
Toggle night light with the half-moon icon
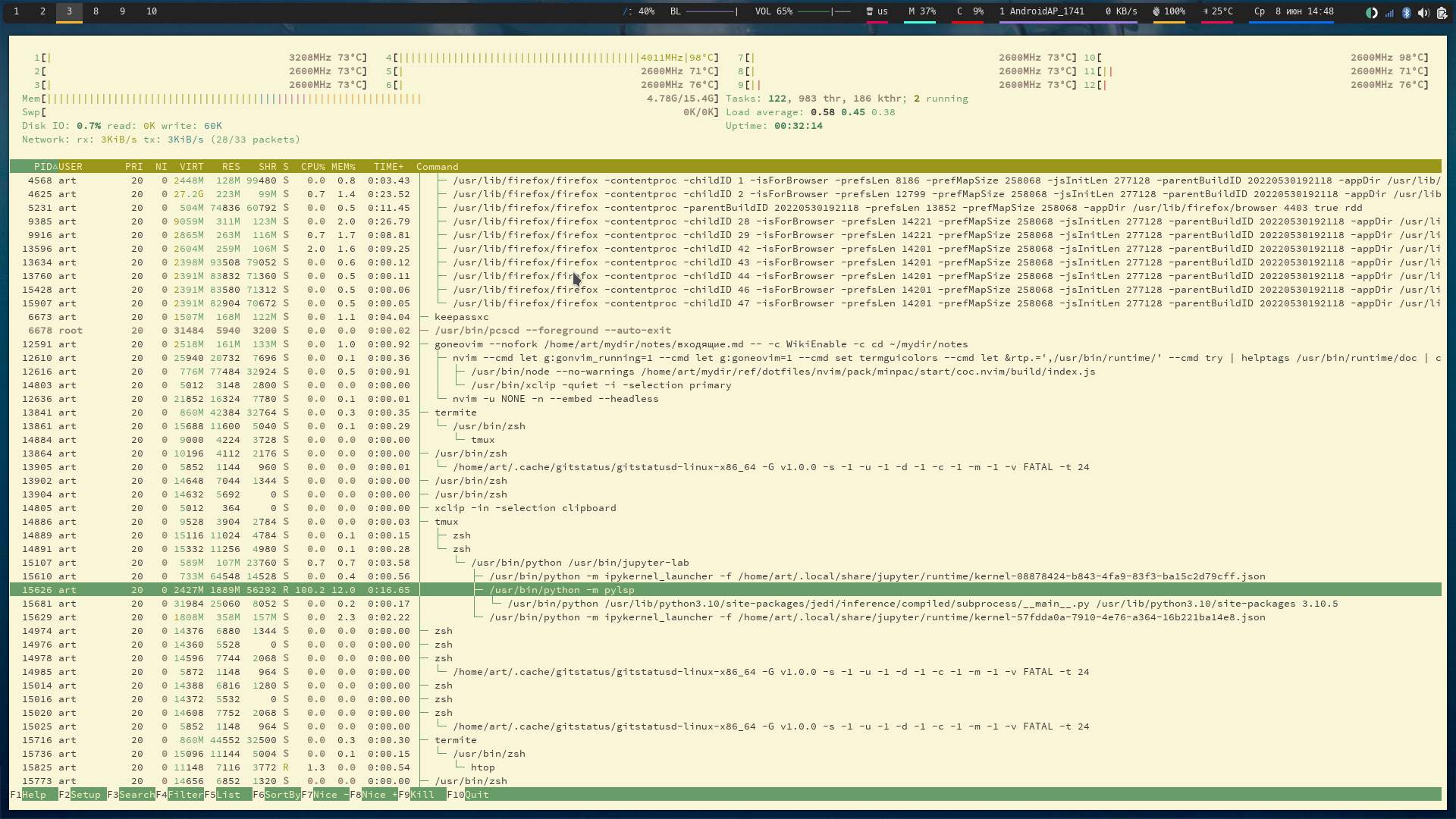1371,13
